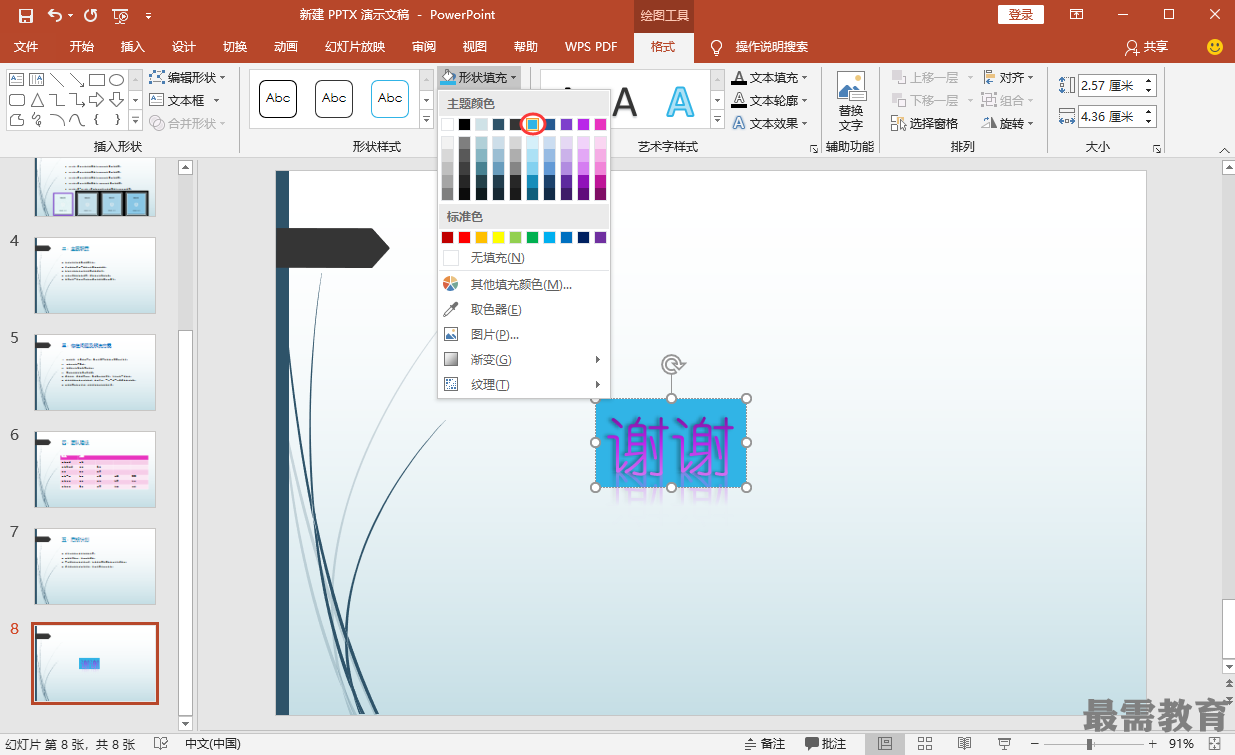Undo the last action
The height and width of the screenshot is (755, 1235).
(x=54, y=15)
